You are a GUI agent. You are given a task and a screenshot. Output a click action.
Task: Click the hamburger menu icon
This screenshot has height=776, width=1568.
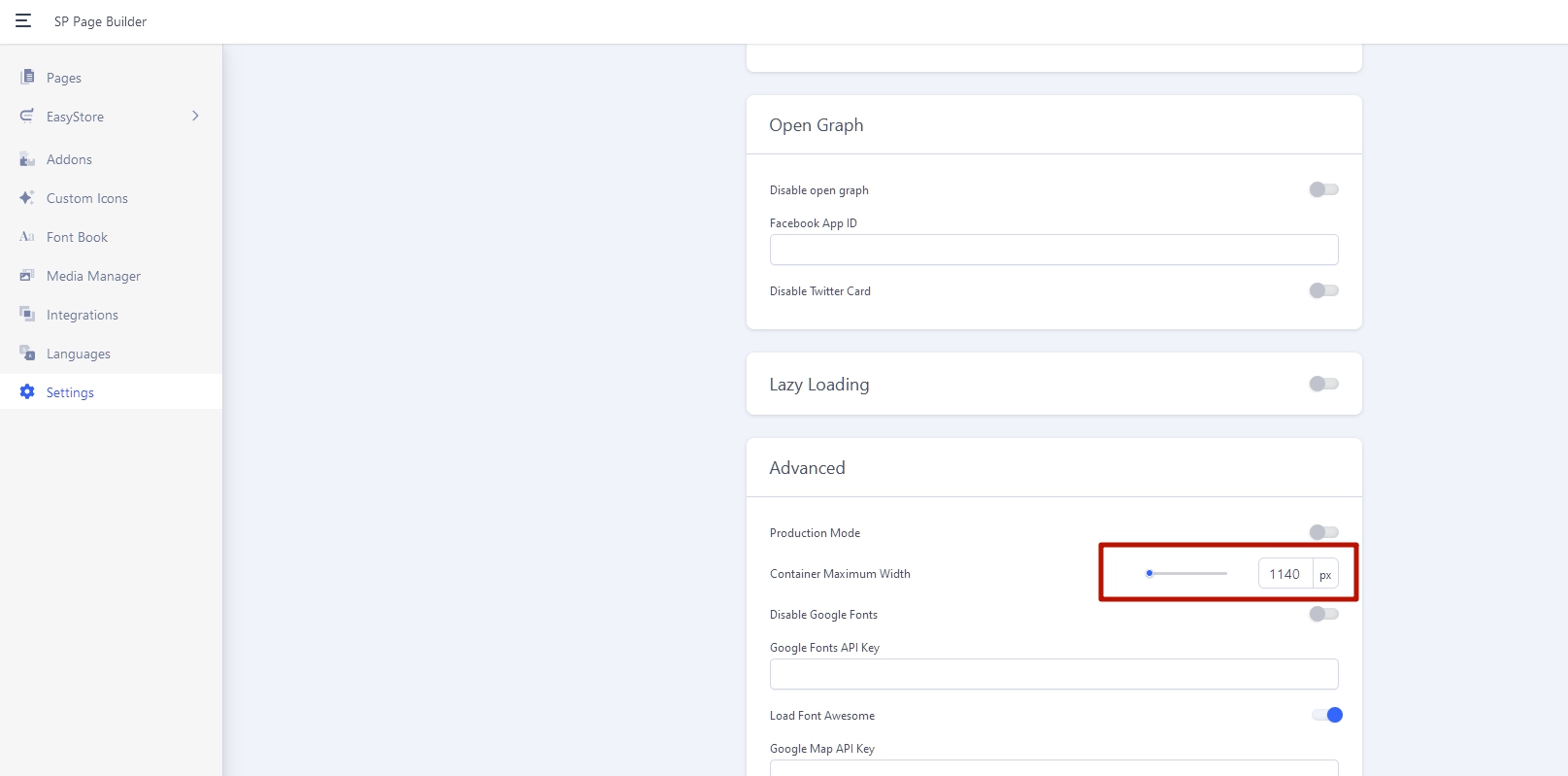click(x=23, y=20)
